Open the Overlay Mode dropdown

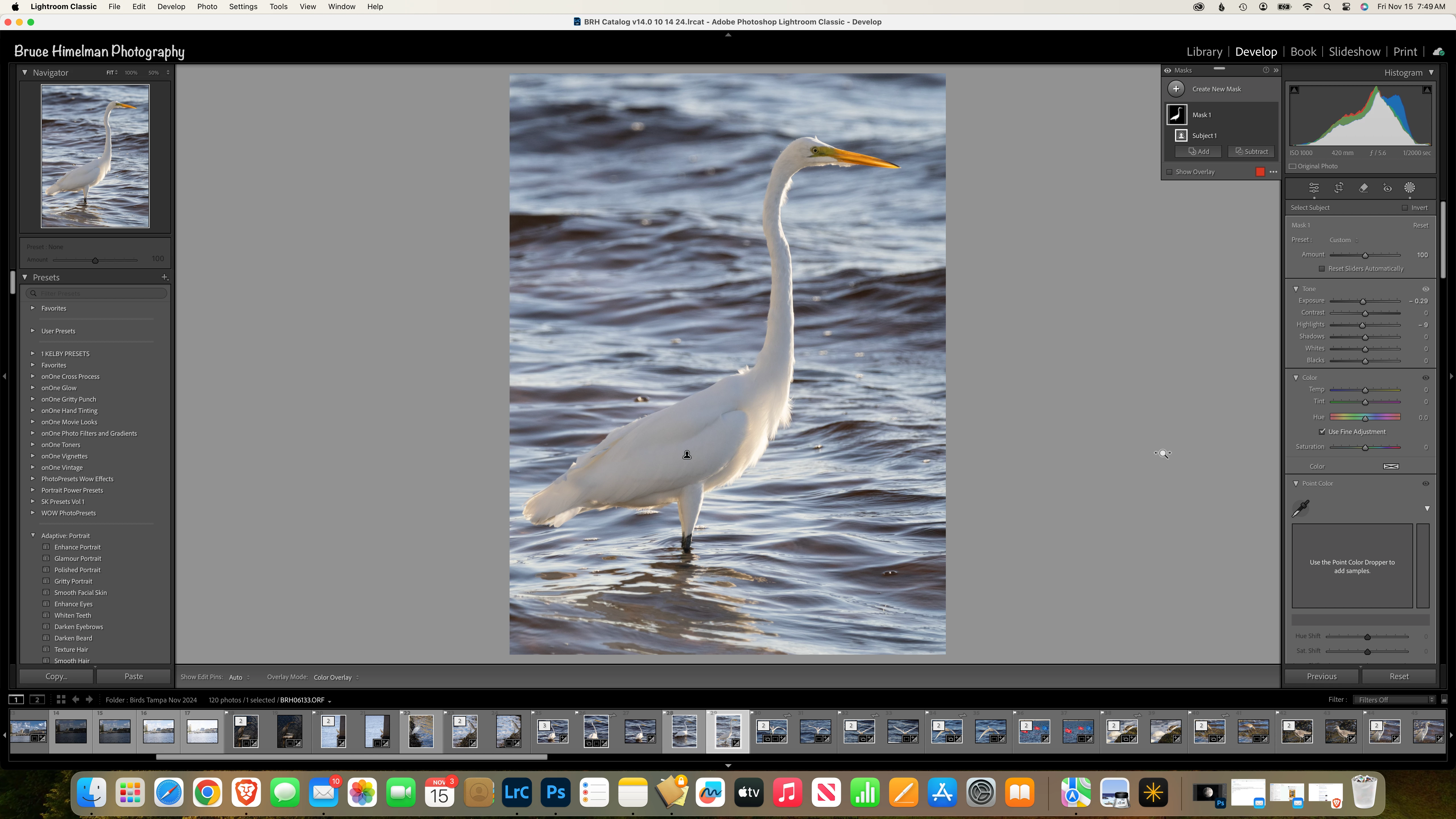coord(336,677)
